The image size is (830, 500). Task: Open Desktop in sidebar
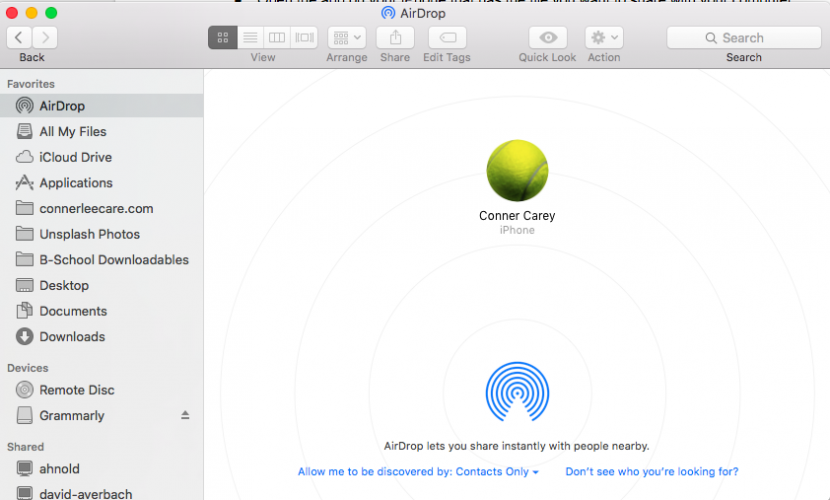(x=102, y=285)
